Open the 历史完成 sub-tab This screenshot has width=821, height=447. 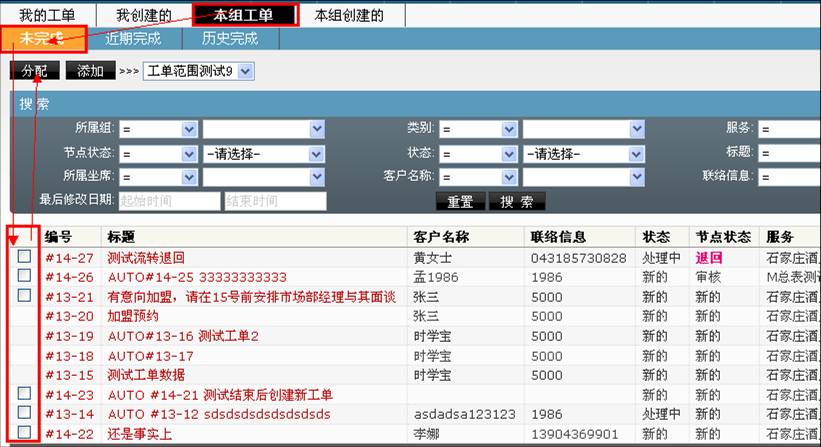[x=229, y=39]
